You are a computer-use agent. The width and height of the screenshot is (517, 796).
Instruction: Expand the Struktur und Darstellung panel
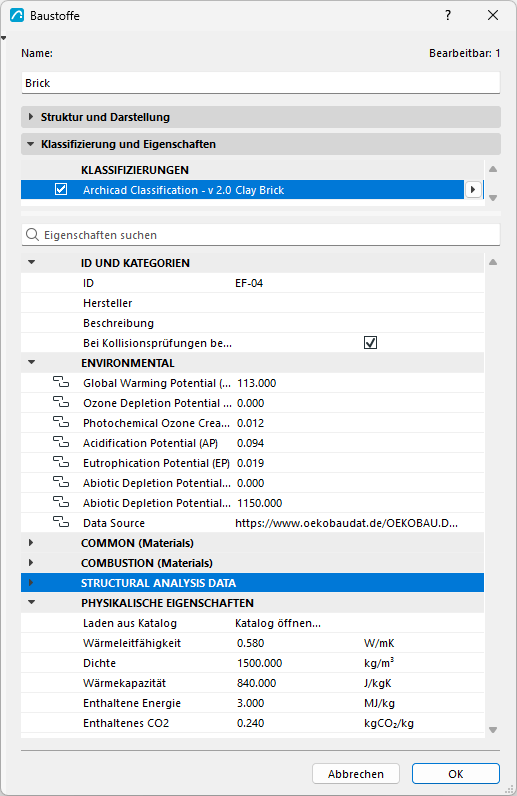(31, 117)
